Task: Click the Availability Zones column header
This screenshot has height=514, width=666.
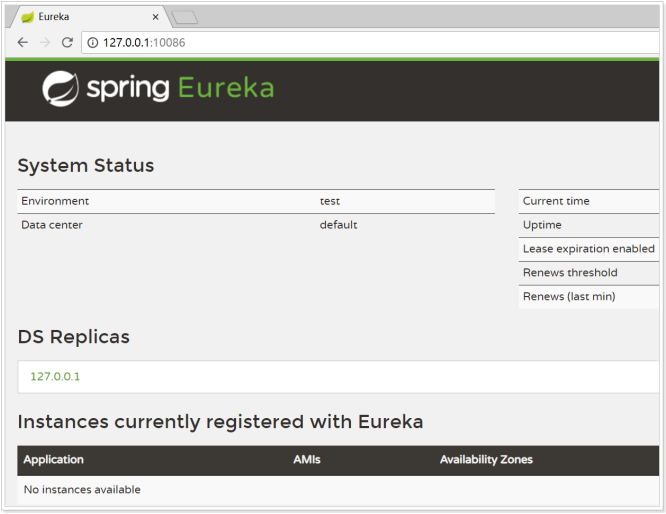Action: point(486,460)
